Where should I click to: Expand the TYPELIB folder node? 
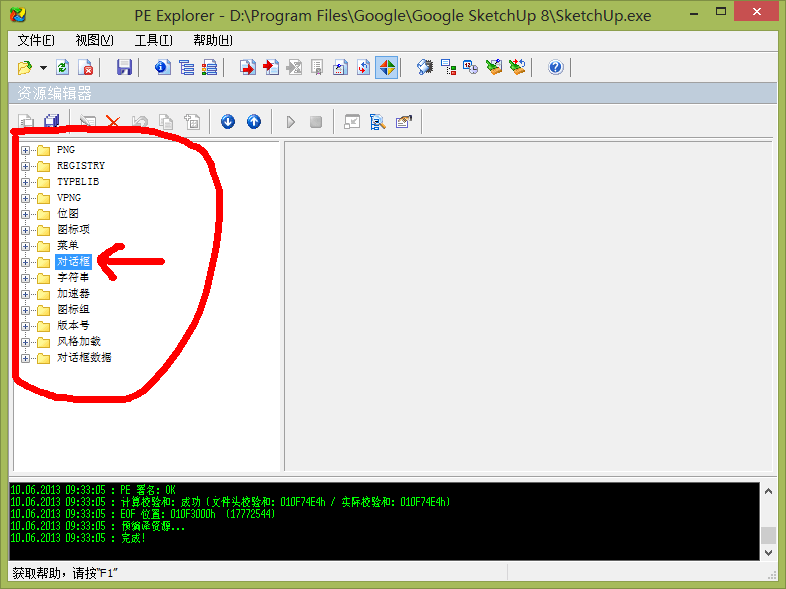(25, 182)
